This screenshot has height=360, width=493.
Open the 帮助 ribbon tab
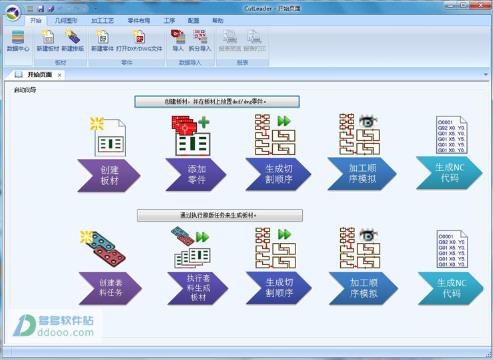[x=218, y=21]
